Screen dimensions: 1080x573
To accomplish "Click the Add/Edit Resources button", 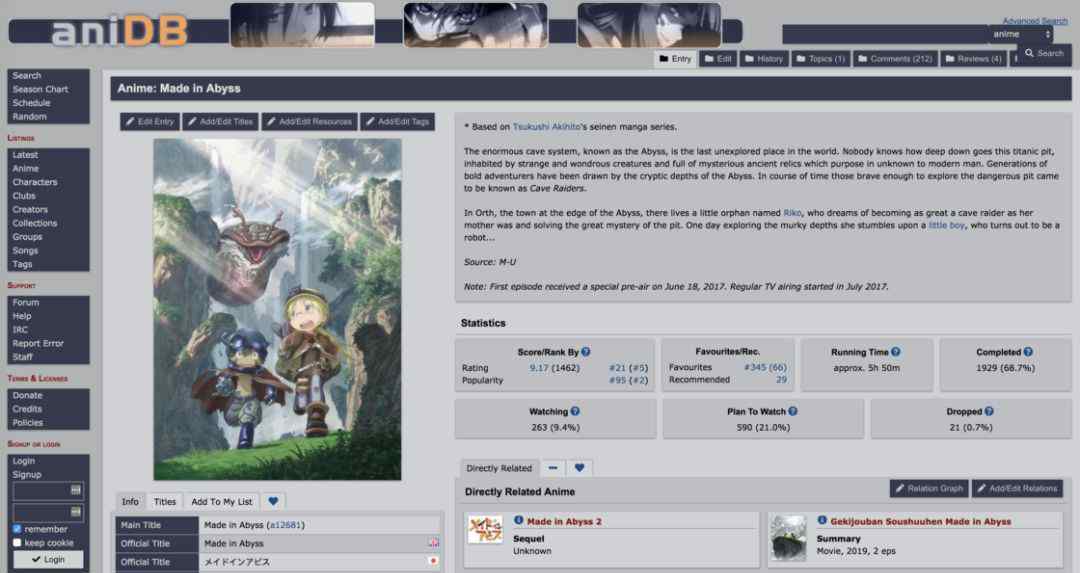I will point(309,122).
